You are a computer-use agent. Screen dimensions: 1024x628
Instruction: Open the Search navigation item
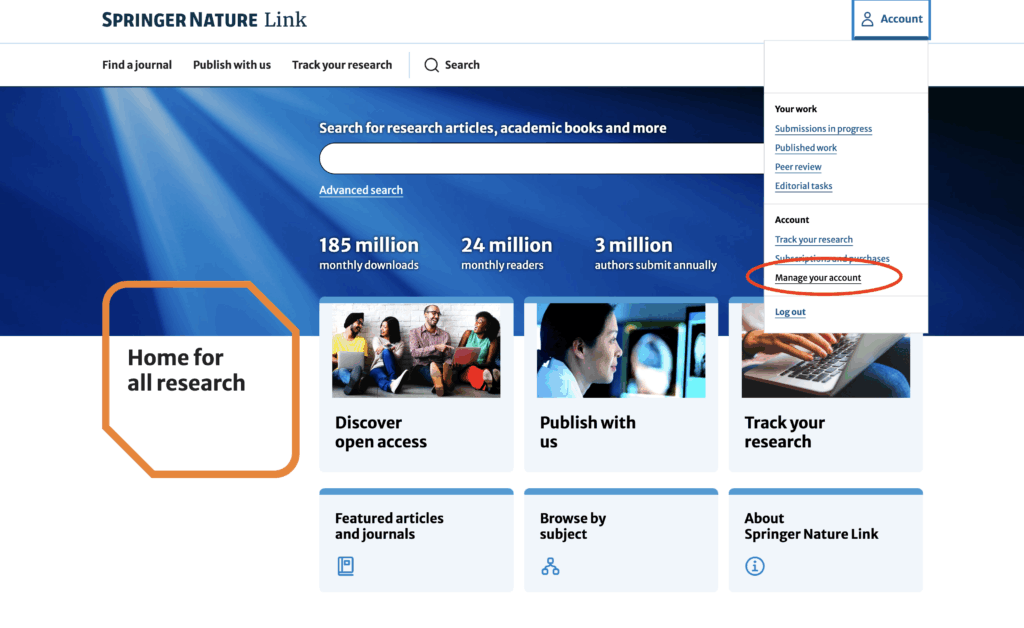[x=452, y=65]
